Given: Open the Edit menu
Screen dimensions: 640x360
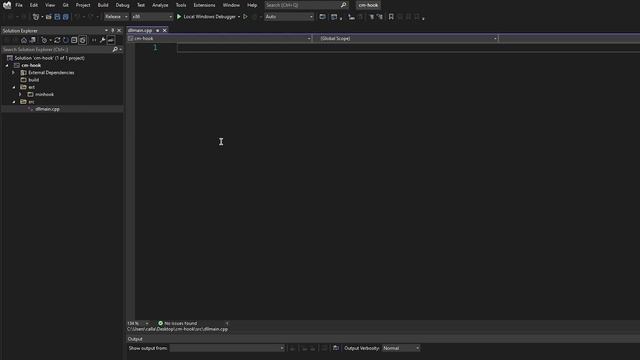Looking at the screenshot, I should (33, 5).
